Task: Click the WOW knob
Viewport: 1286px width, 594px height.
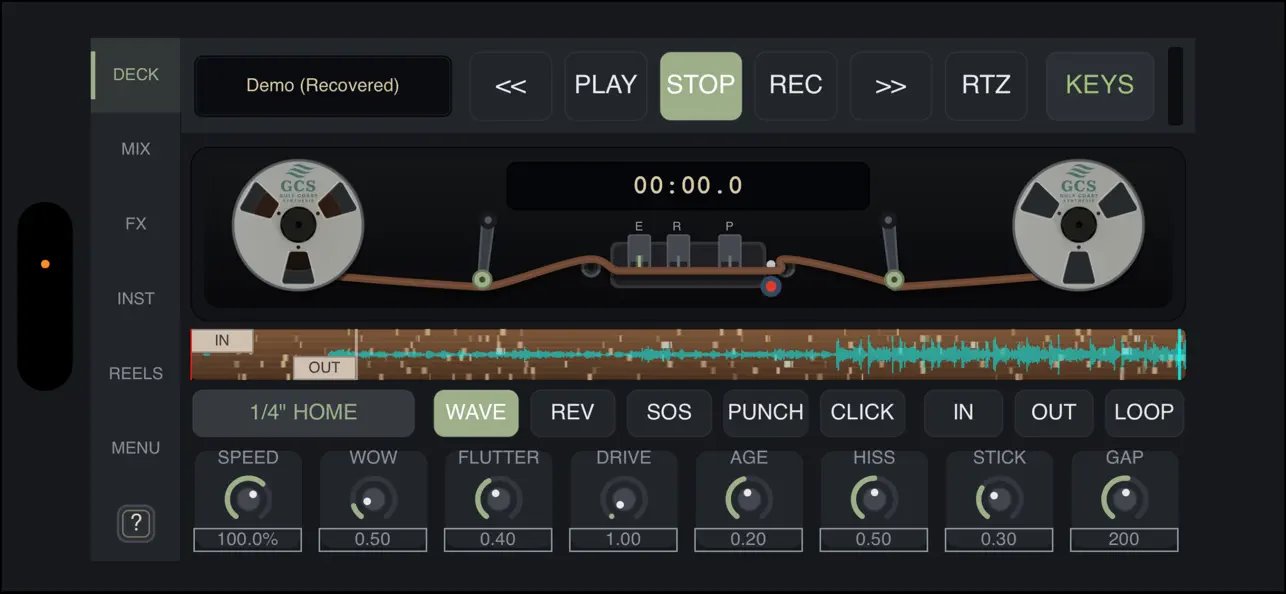Action: (x=373, y=498)
